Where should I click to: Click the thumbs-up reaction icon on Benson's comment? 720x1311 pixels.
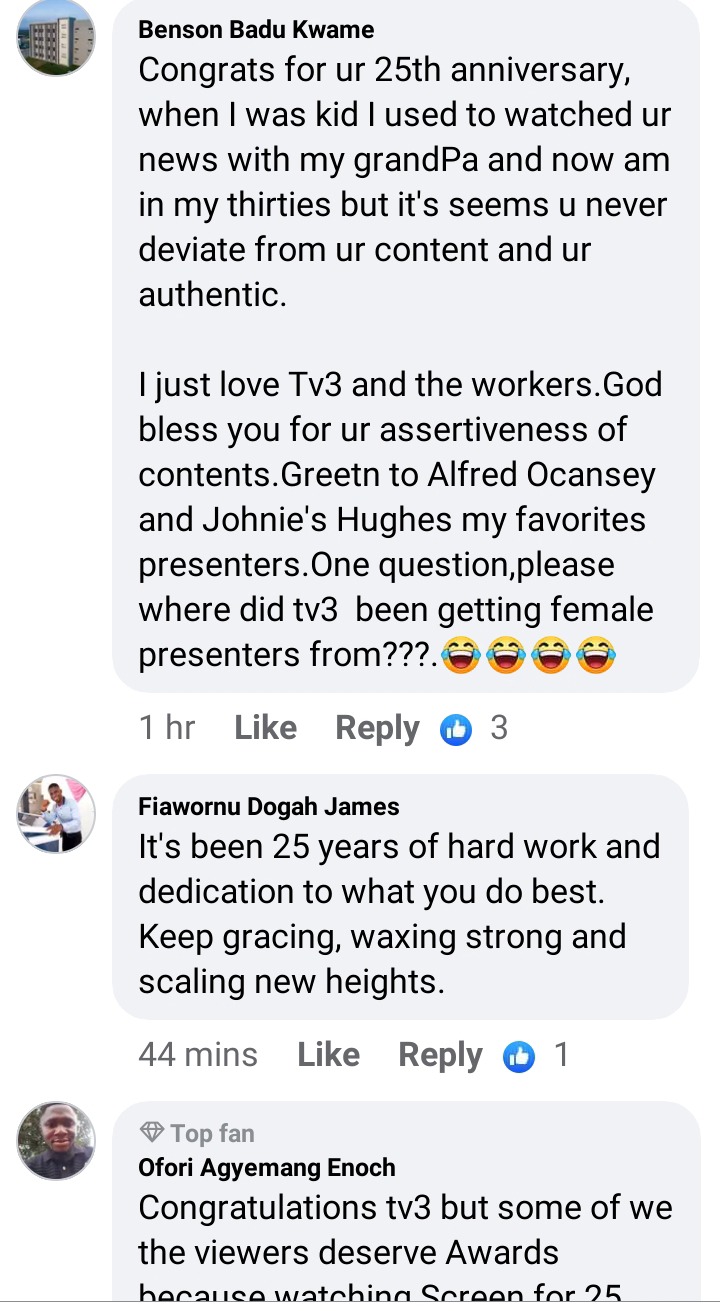pyautogui.click(x=456, y=730)
